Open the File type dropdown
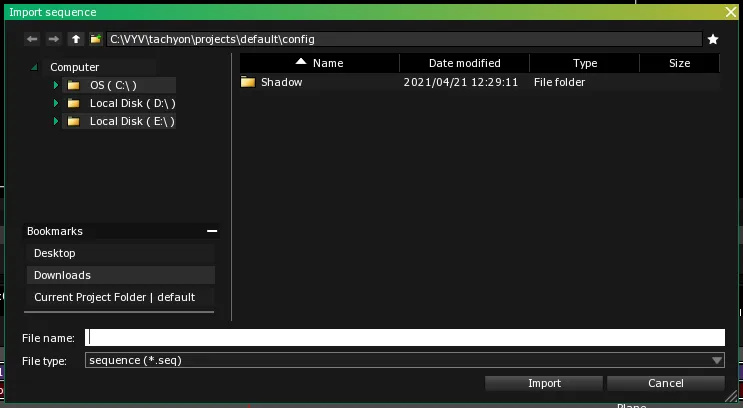Viewport: 743px width, 408px height. point(405,360)
